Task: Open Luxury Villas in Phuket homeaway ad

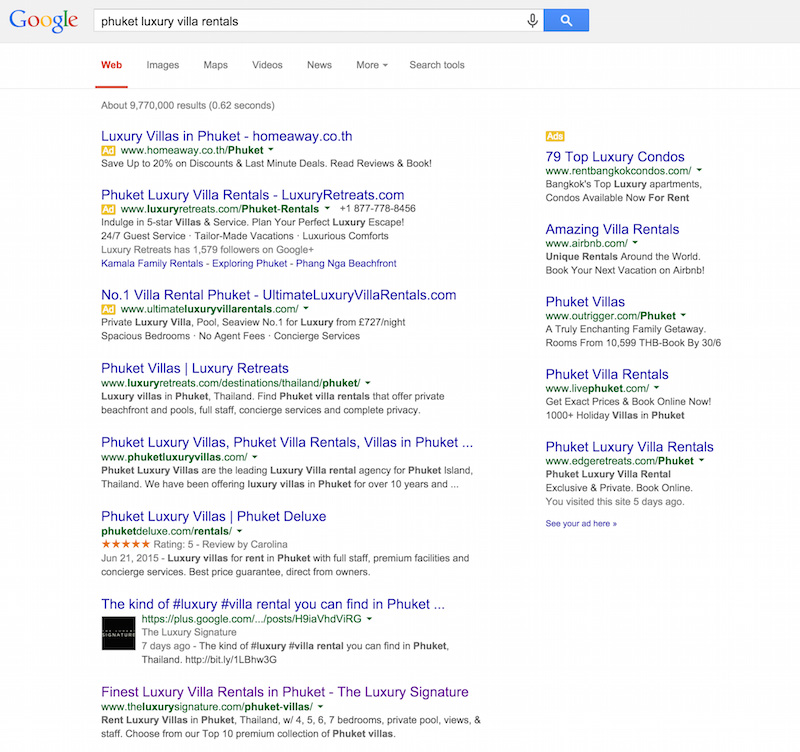Action: coord(227,136)
